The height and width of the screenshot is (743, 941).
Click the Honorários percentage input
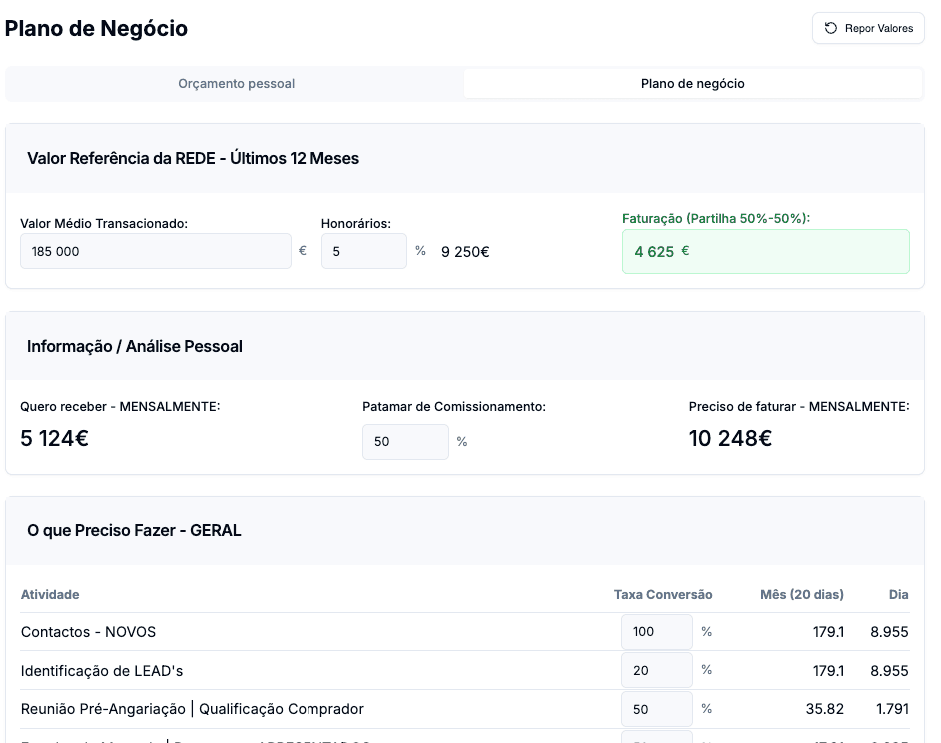363,252
